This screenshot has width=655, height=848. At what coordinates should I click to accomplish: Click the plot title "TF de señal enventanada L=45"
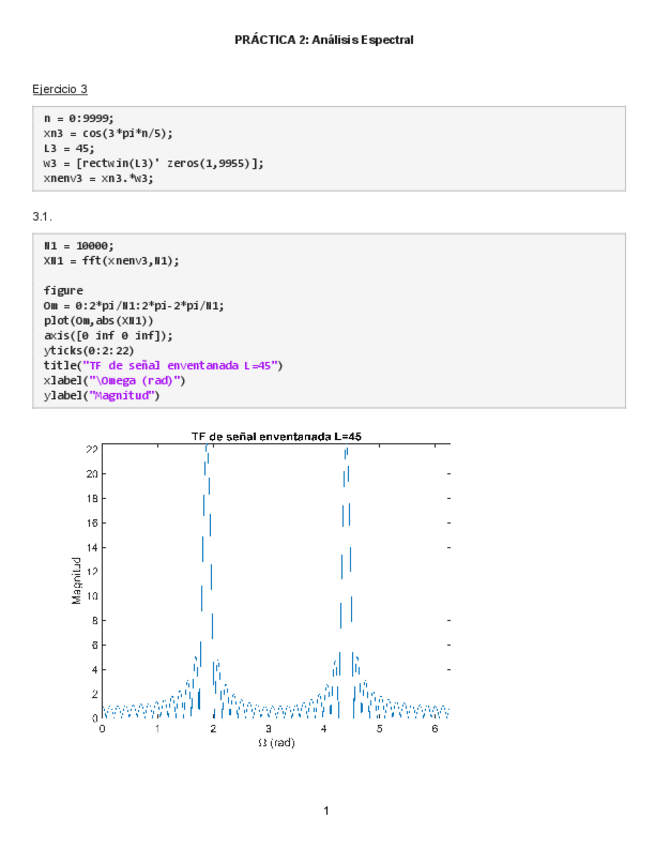coord(276,436)
